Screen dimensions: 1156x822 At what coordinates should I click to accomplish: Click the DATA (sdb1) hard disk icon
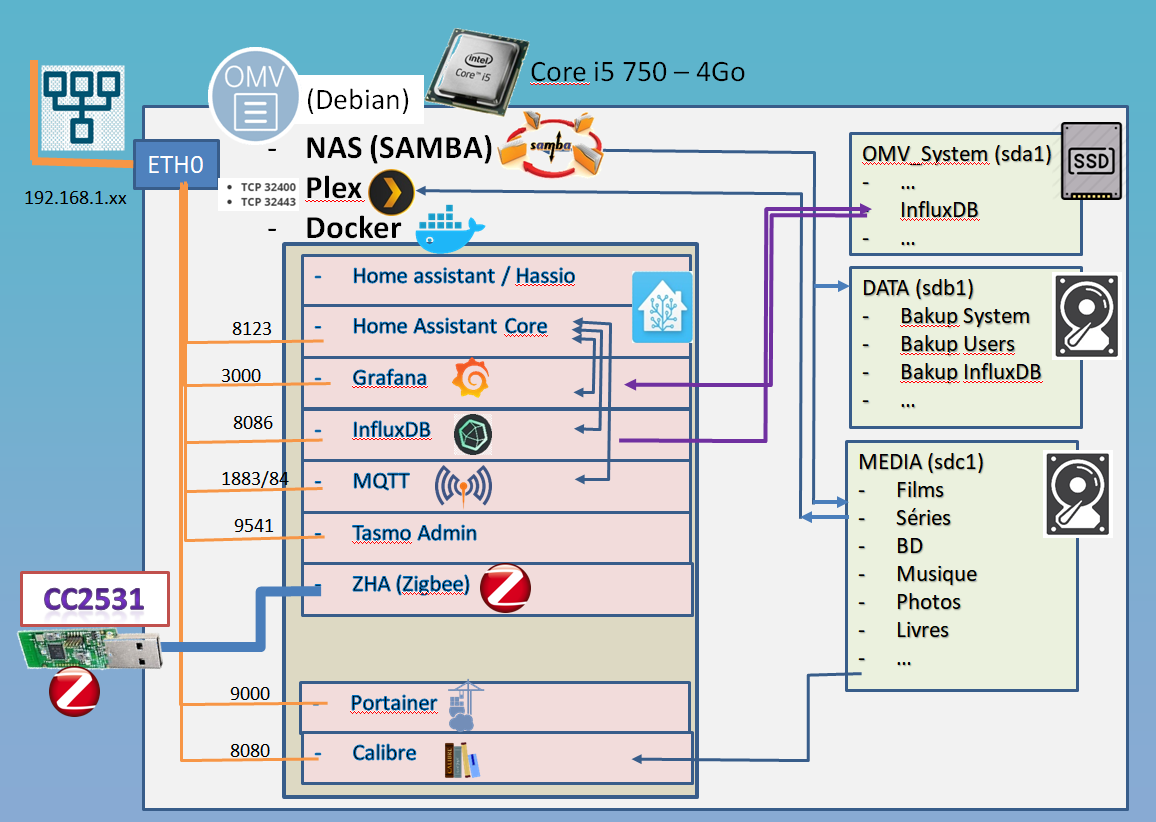point(1087,316)
